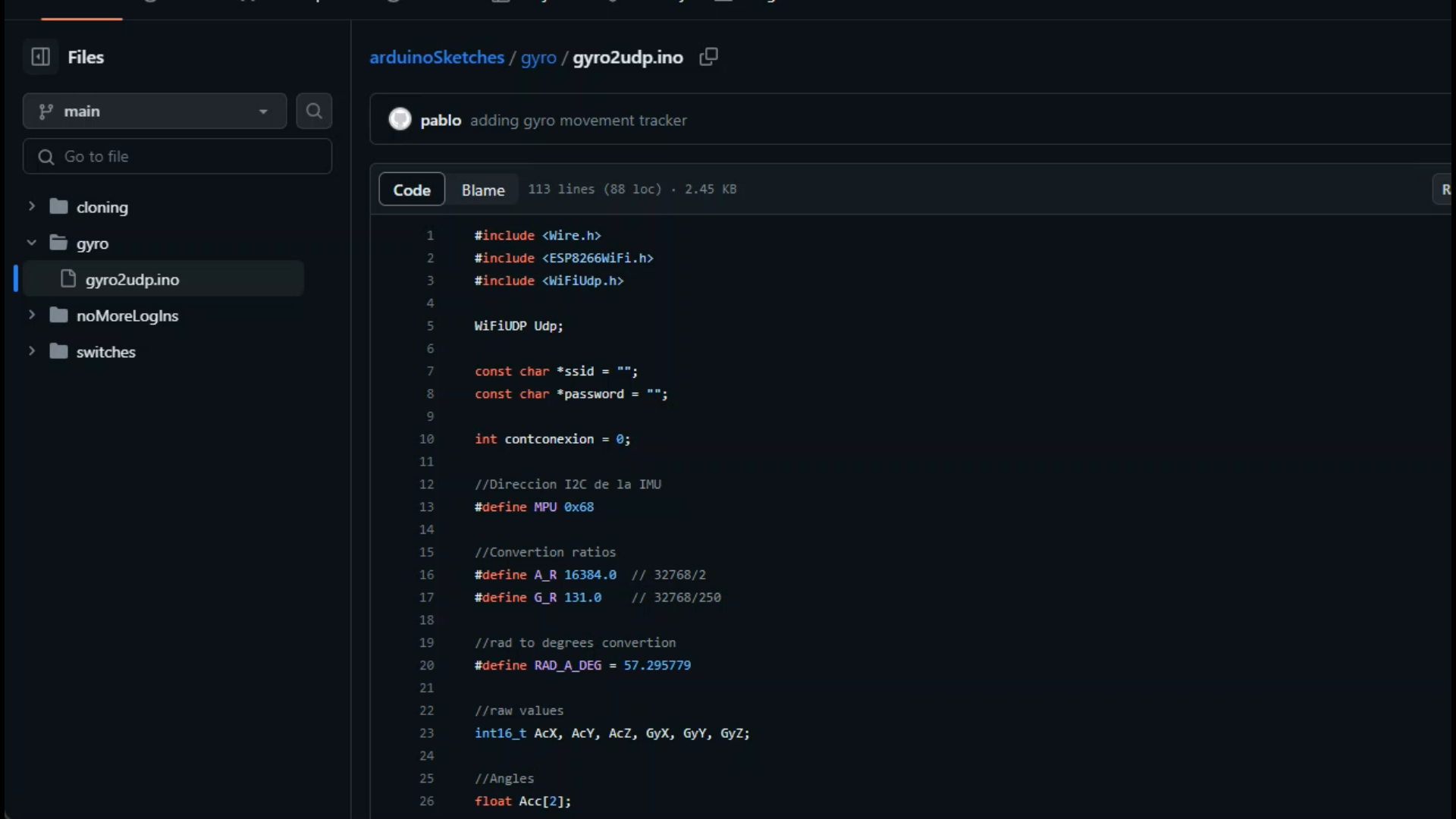Select the Code tab
This screenshot has height=819, width=1456.
[412, 190]
